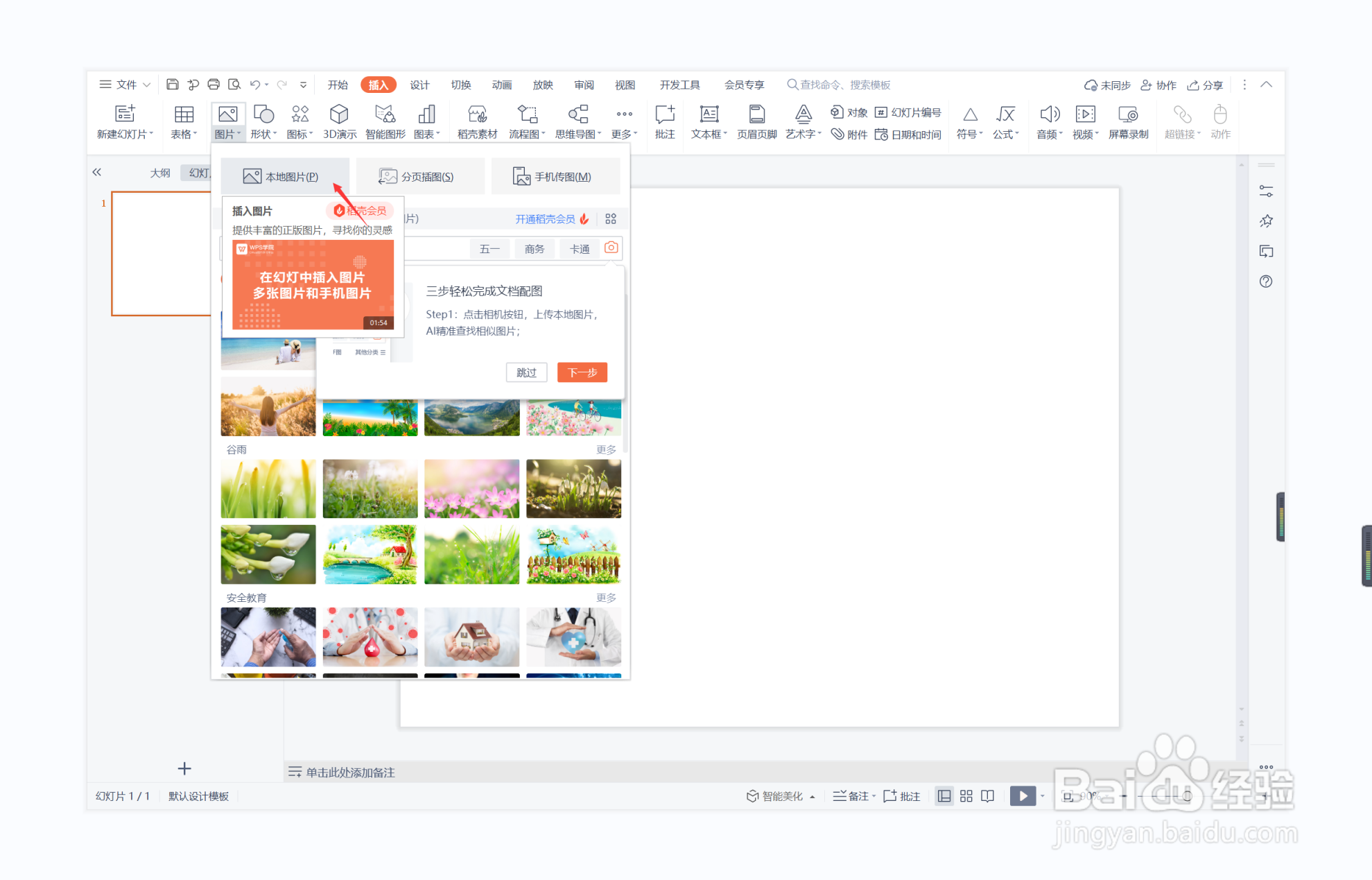Switch to slide sorter view icon

pyautogui.click(x=966, y=796)
